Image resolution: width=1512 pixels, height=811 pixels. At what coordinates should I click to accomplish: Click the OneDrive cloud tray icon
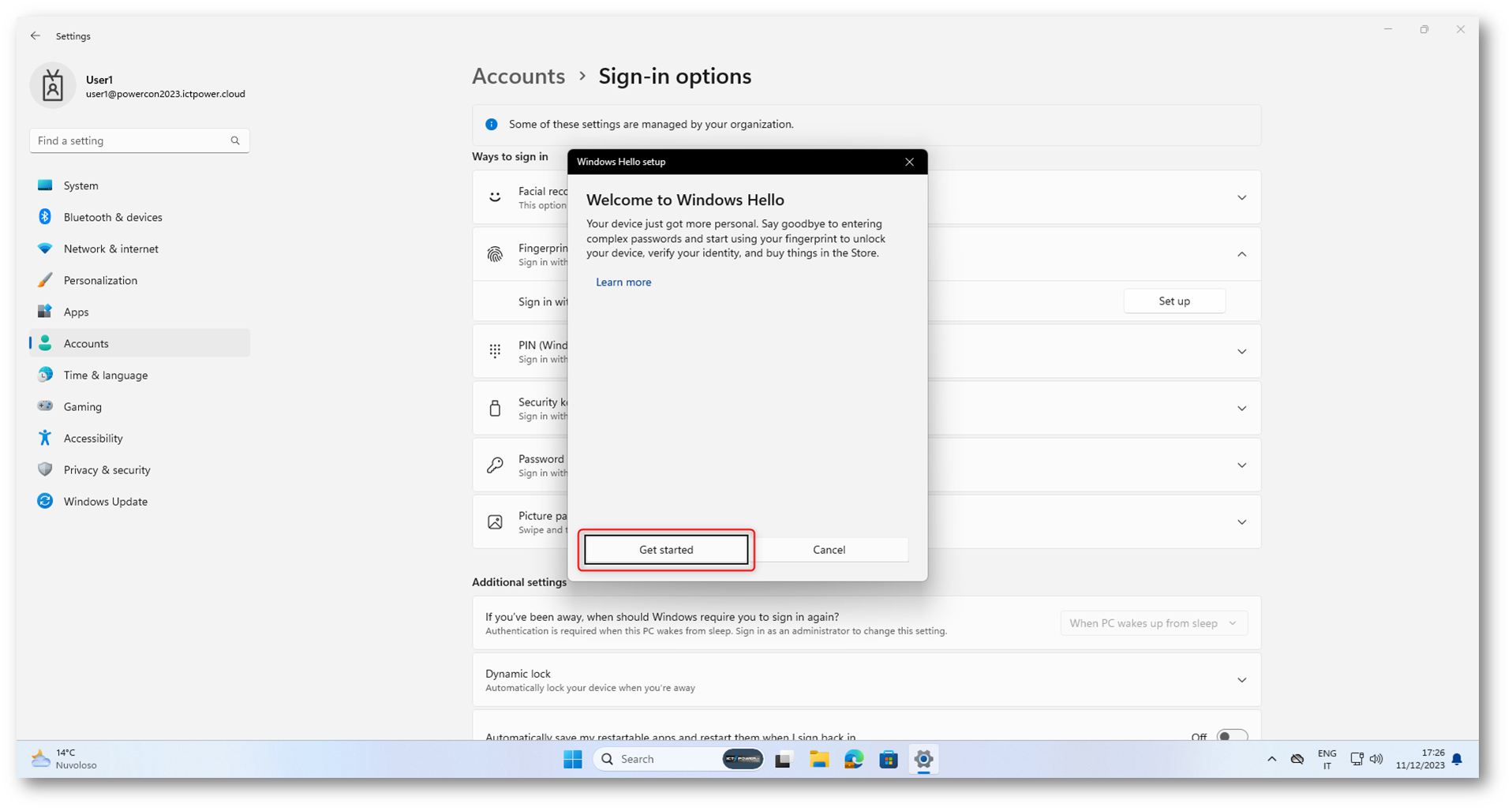[x=1297, y=759]
